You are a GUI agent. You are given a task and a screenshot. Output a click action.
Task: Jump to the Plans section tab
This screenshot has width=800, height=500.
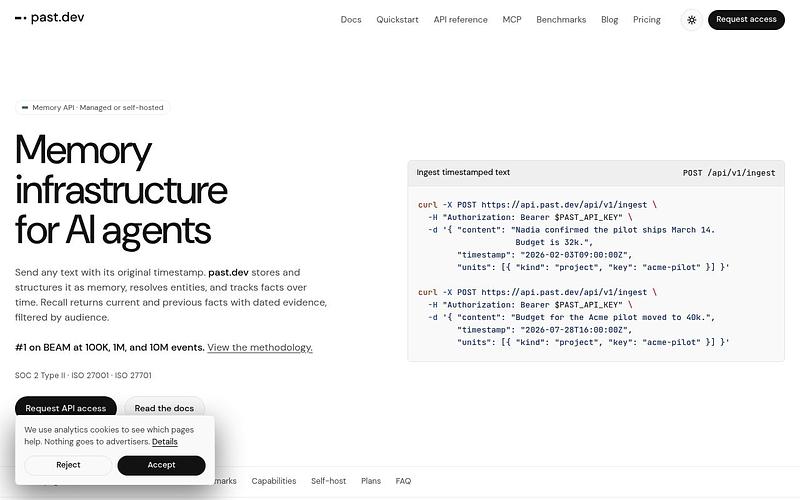[370, 481]
